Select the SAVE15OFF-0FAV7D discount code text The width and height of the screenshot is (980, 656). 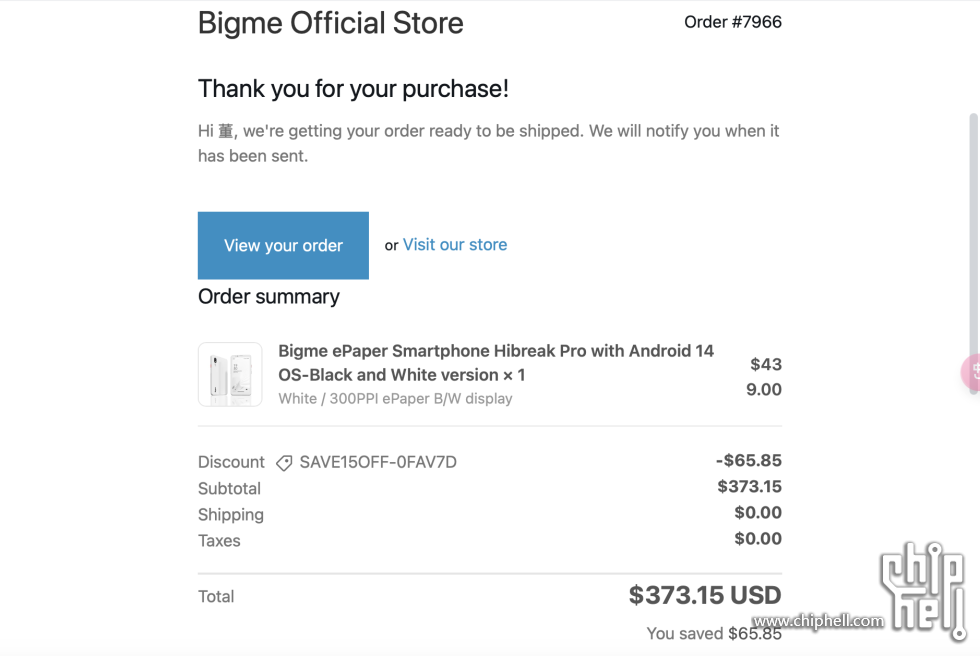pyautogui.click(x=378, y=462)
